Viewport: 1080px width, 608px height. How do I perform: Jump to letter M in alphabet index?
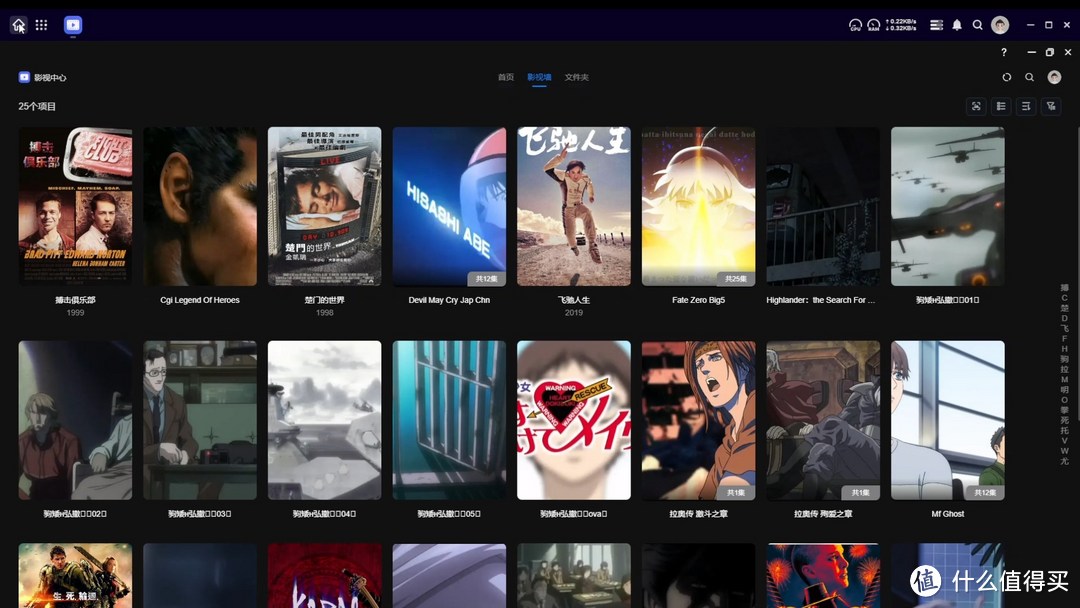click(x=1065, y=380)
